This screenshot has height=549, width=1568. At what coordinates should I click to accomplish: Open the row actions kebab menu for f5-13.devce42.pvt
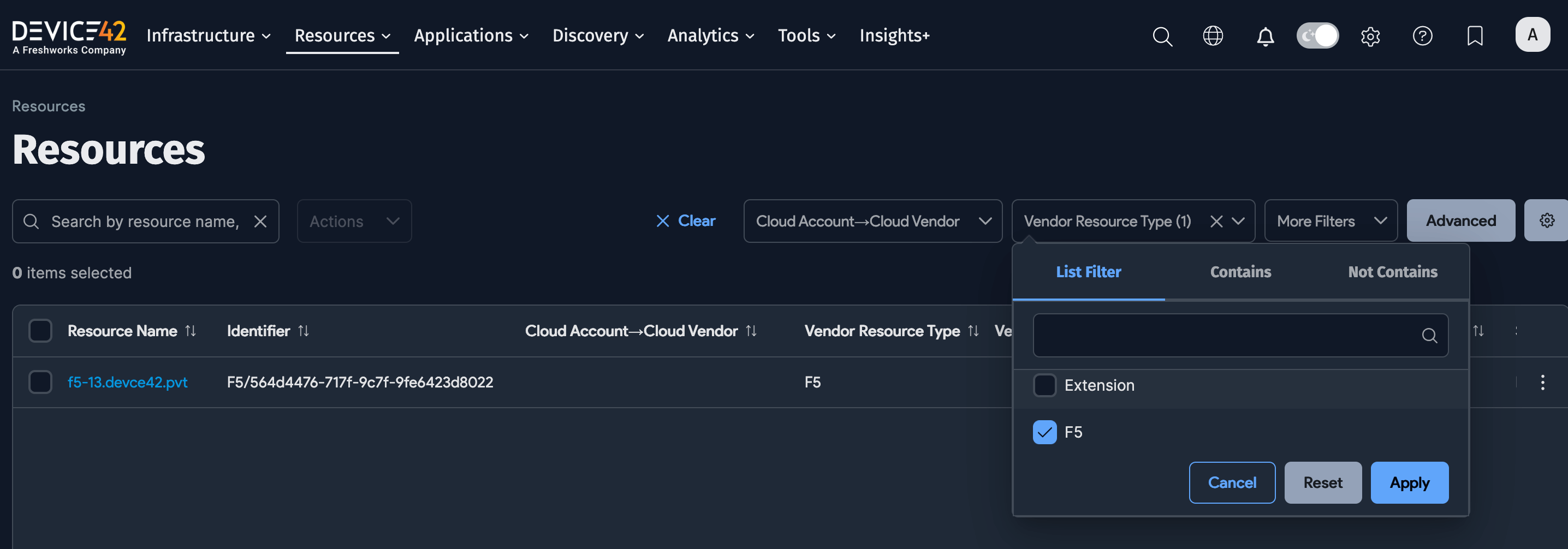1543,382
